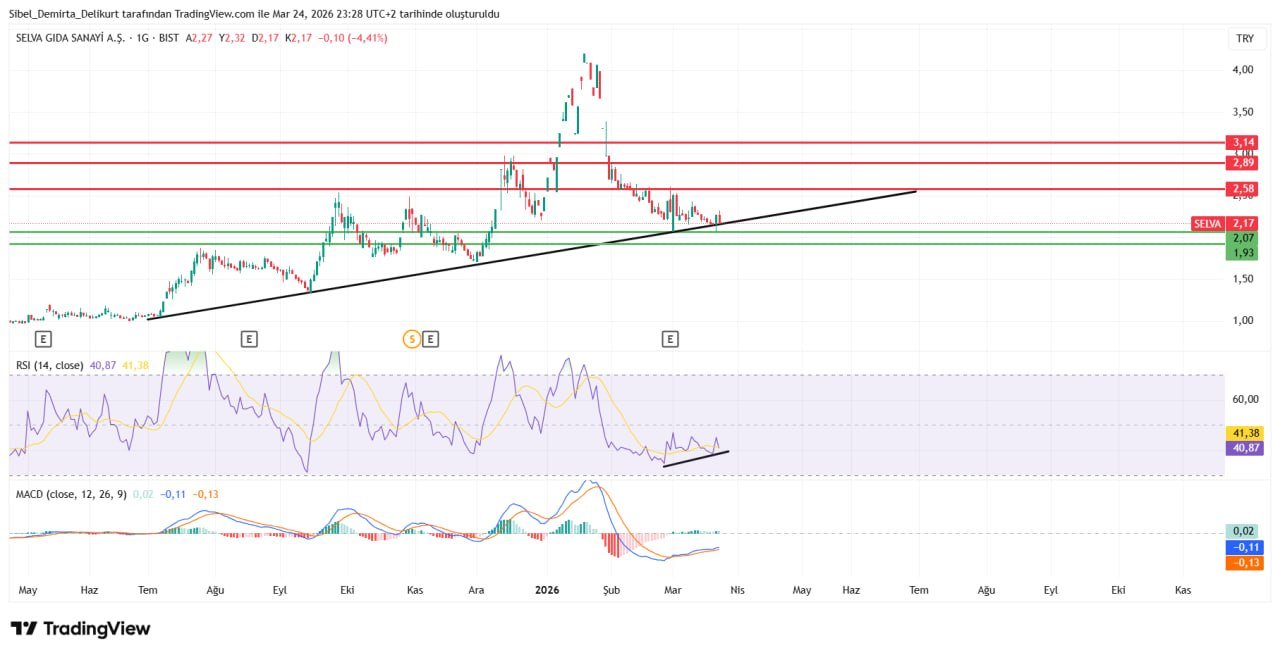1280x655 pixels.
Task: Click the E earnings marker beside the S marker
Action: pos(430,339)
